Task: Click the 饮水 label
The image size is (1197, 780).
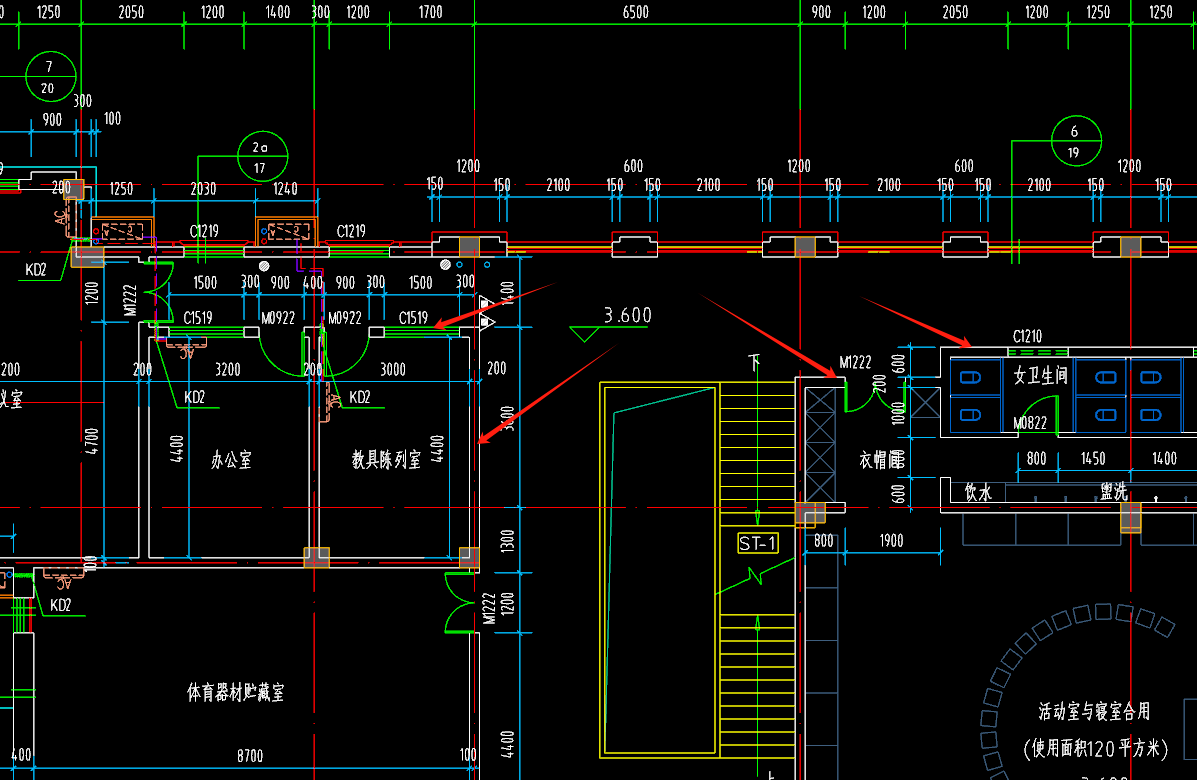Action: tap(978, 492)
